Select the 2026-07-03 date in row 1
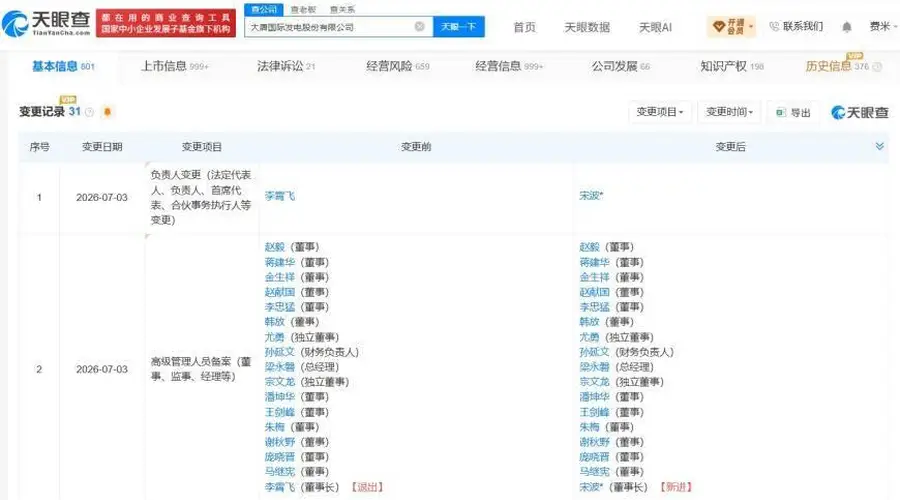The width and height of the screenshot is (900, 500). click(x=102, y=197)
